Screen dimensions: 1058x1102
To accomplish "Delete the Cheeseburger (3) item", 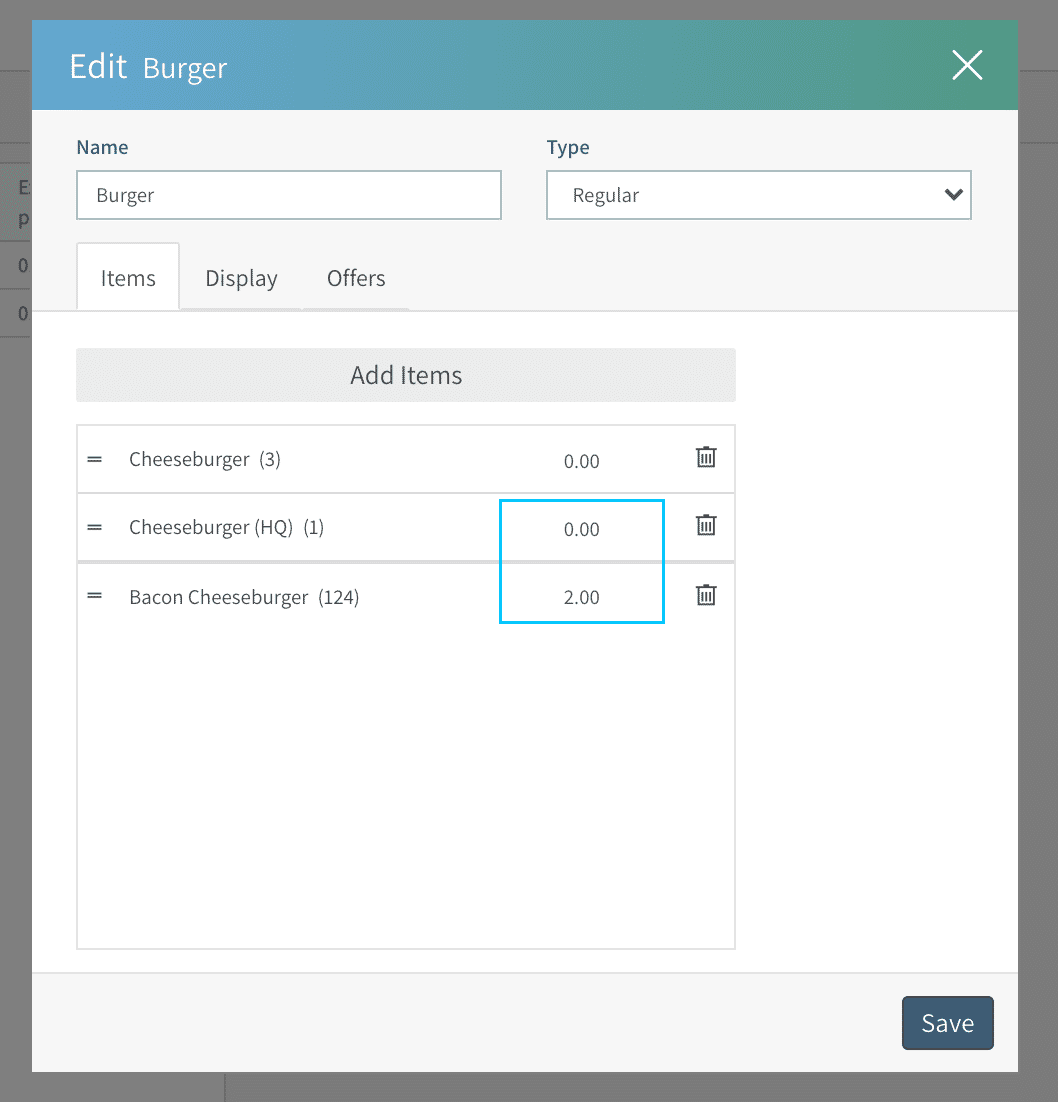I will pyautogui.click(x=706, y=458).
